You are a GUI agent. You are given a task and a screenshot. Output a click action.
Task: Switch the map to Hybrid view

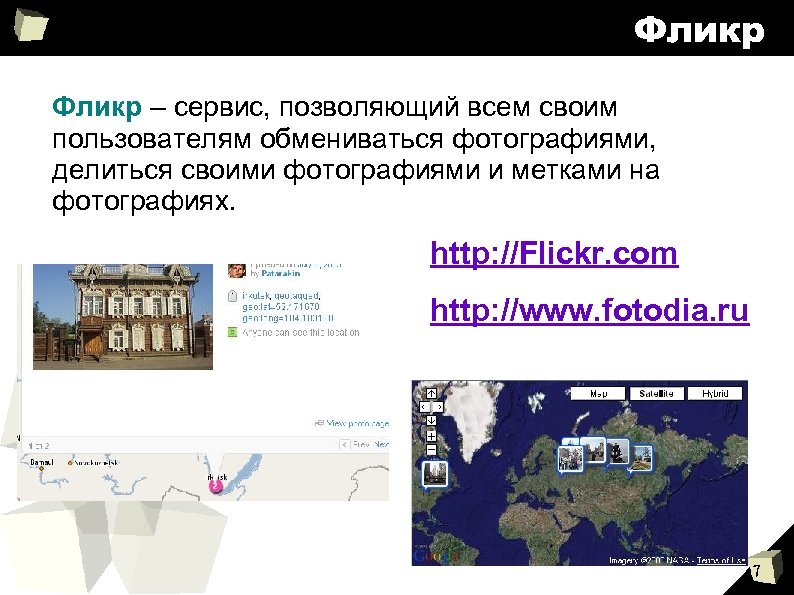715,393
